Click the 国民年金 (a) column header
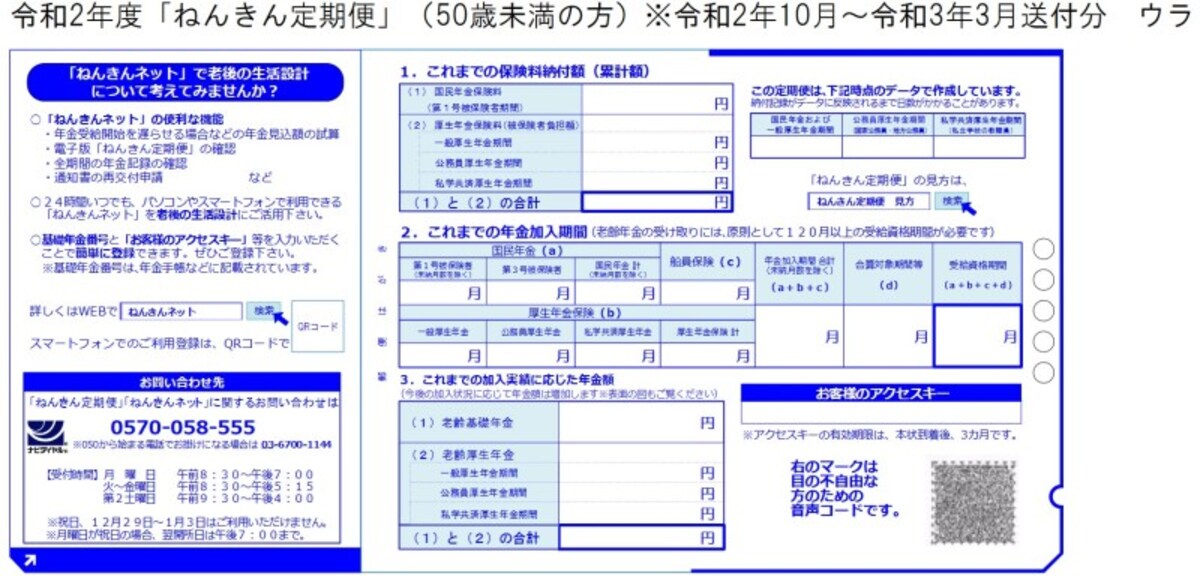Image resolution: width=1200 pixels, height=576 pixels. (530, 249)
